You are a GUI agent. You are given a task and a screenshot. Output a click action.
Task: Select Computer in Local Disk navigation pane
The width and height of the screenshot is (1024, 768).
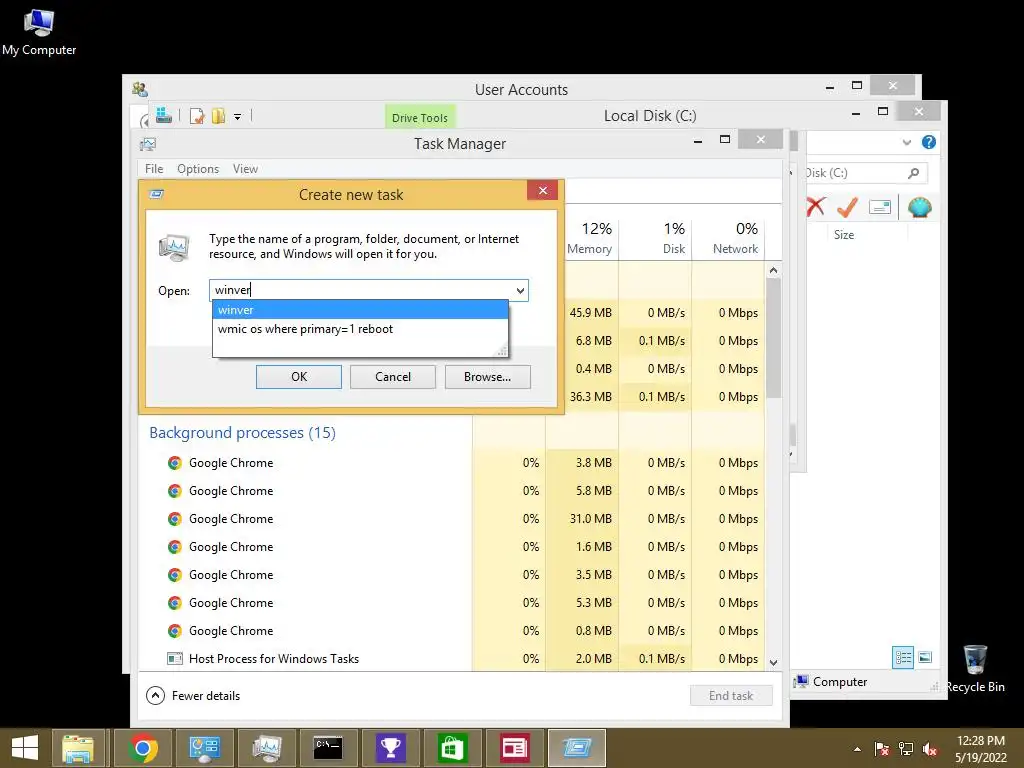pos(831,682)
